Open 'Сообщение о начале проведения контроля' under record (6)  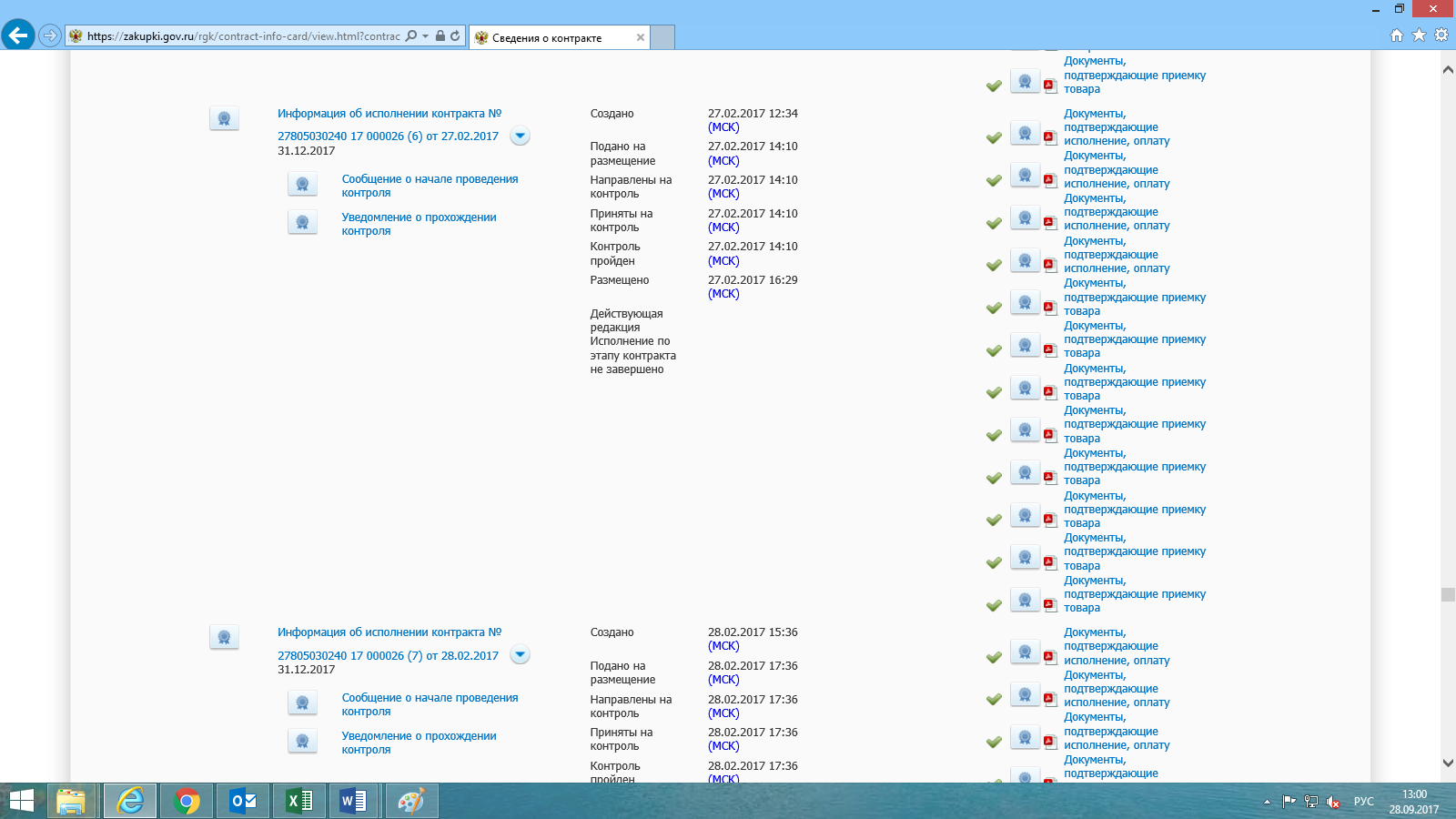click(x=430, y=186)
